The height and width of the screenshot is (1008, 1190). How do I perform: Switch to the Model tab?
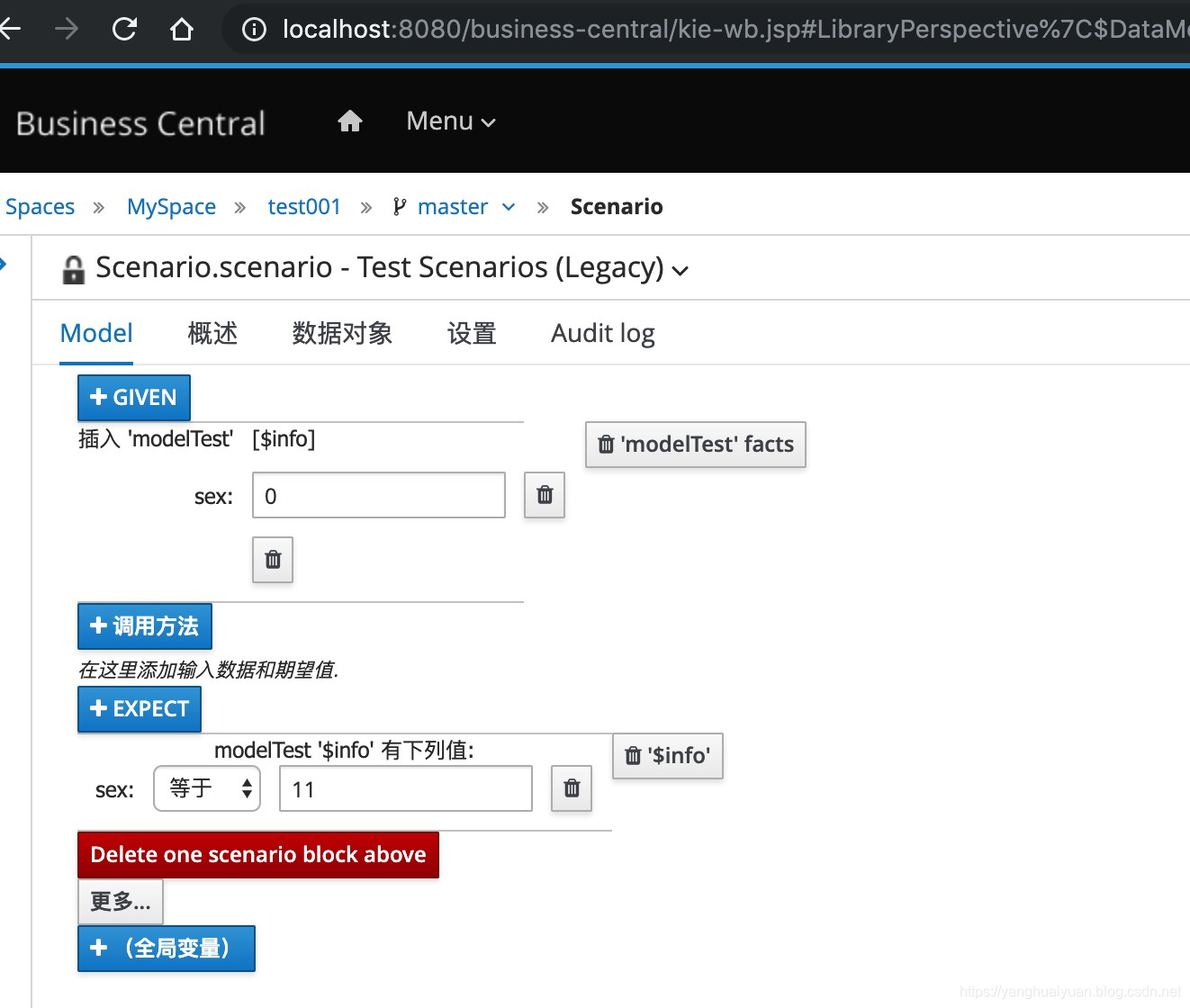[x=96, y=333]
